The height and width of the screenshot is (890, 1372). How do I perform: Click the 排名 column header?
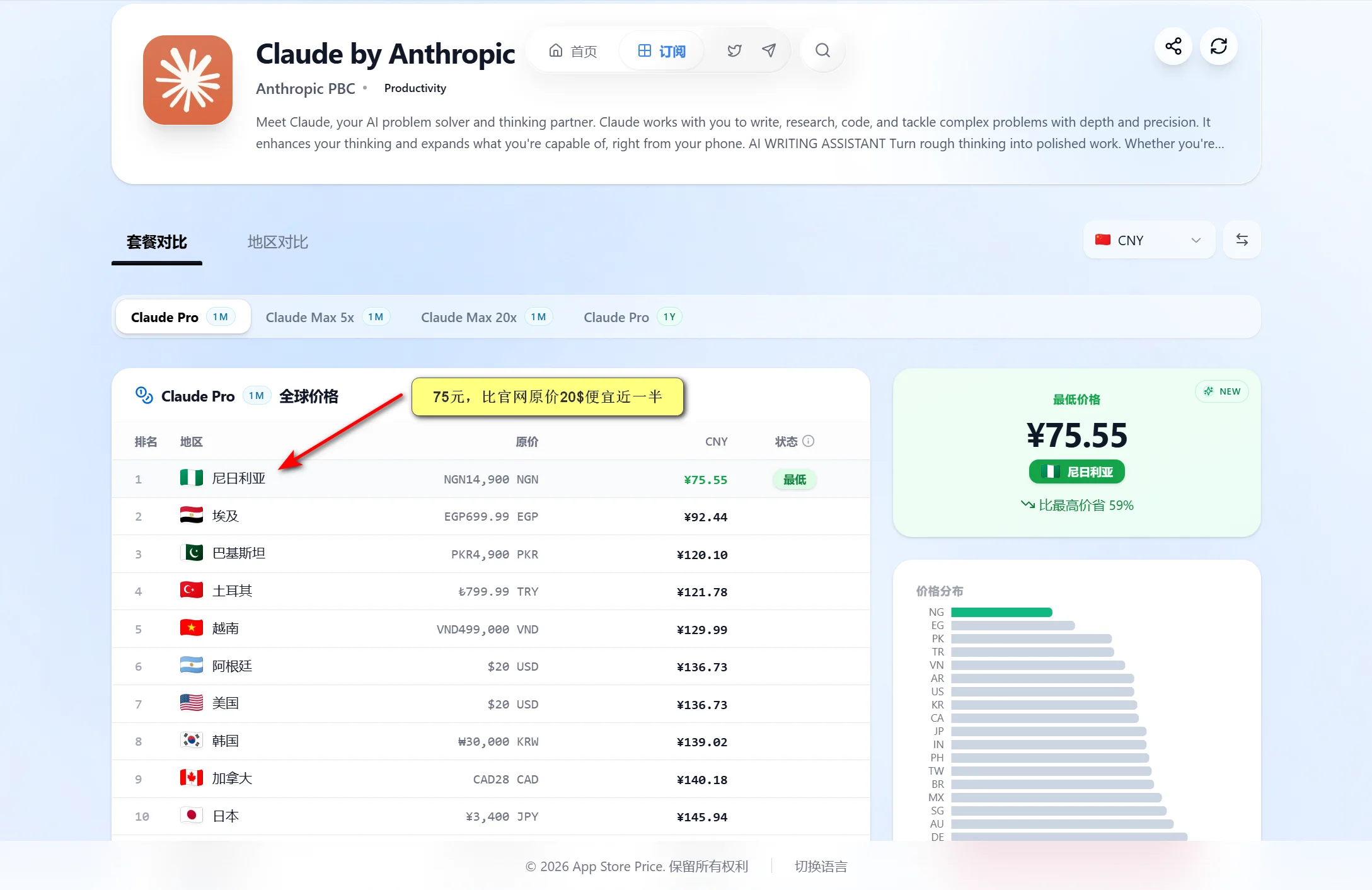(146, 442)
